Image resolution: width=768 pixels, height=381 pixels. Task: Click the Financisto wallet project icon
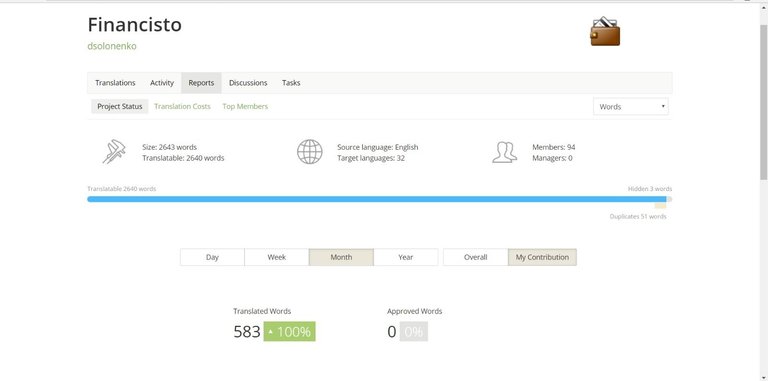[x=605, y=32]
